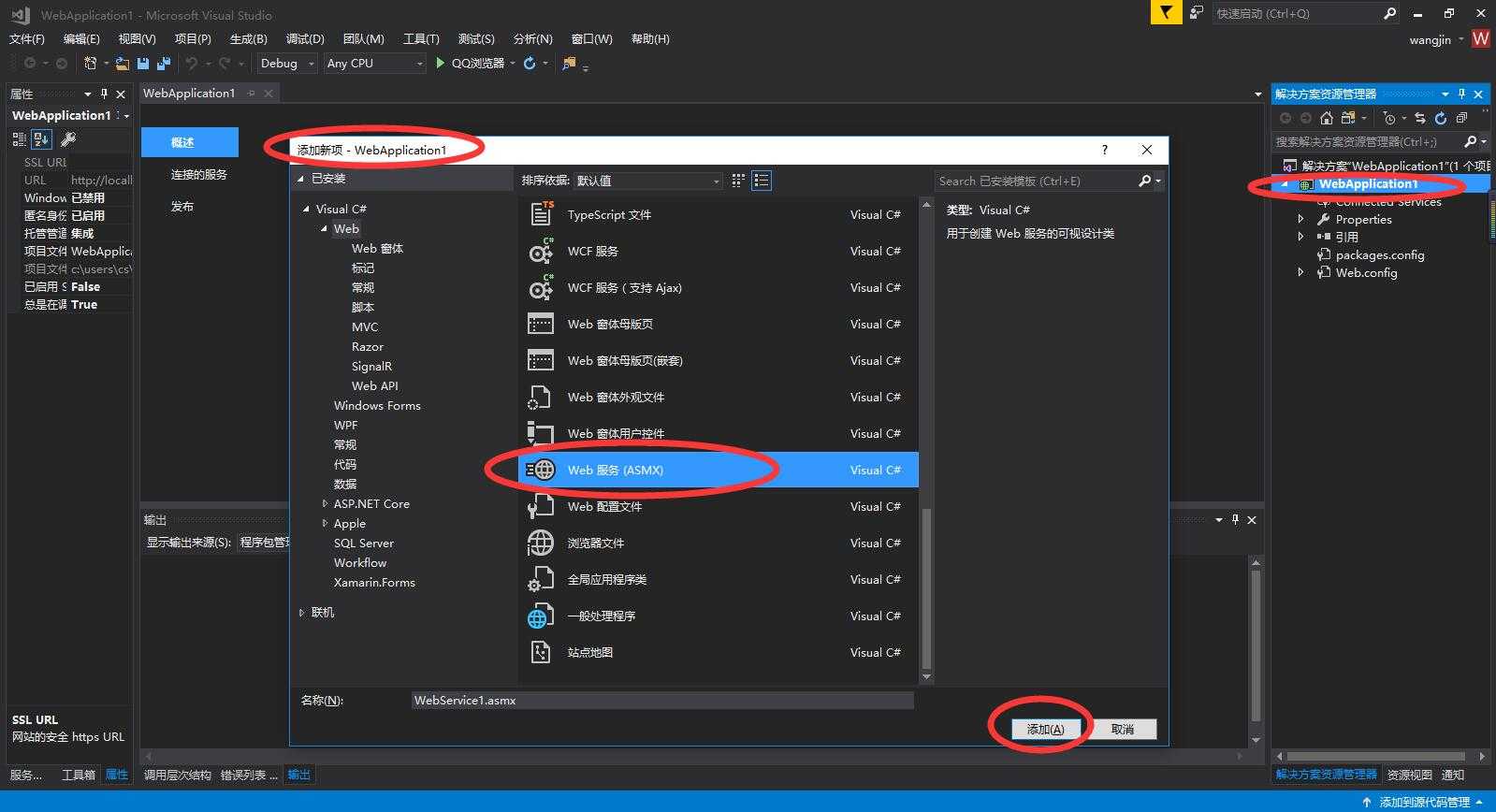Open the Debug configuration dropdown
This screenshot has height=812, width=1496.
tap(287, 63)
